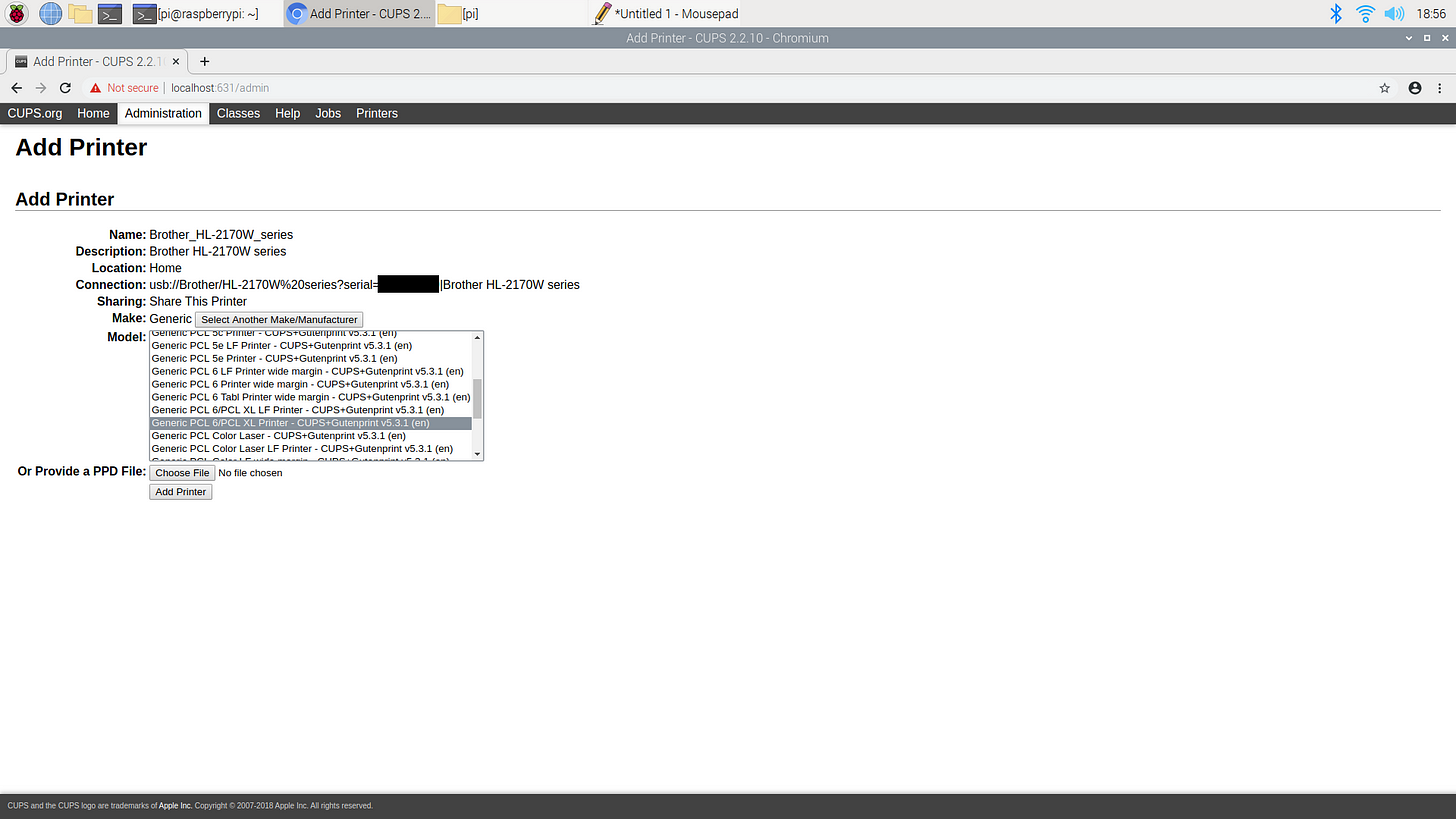Click Select Another Make/Manufacturer button
The image size is (1456, 819).
point(279,319)
